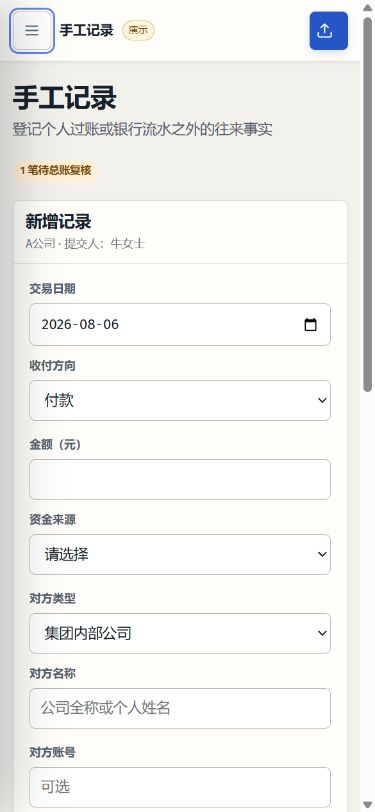The image size is (375, 812).
Task: Open the hamburger navigation menu
Action: (x=32, y=31)
